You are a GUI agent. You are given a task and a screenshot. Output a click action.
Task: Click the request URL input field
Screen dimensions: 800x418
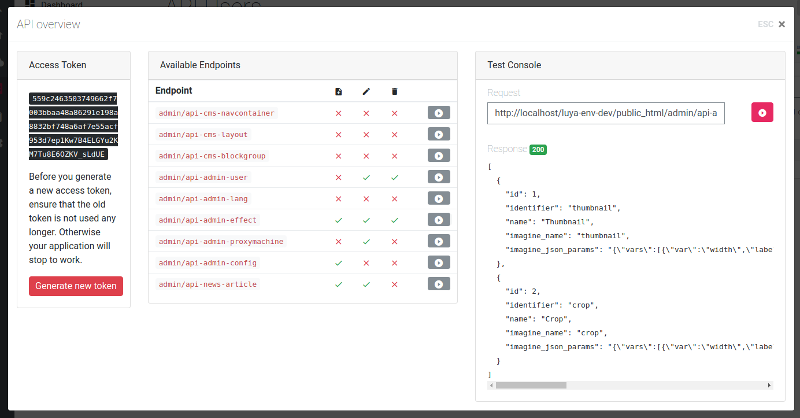coord(606,113)
